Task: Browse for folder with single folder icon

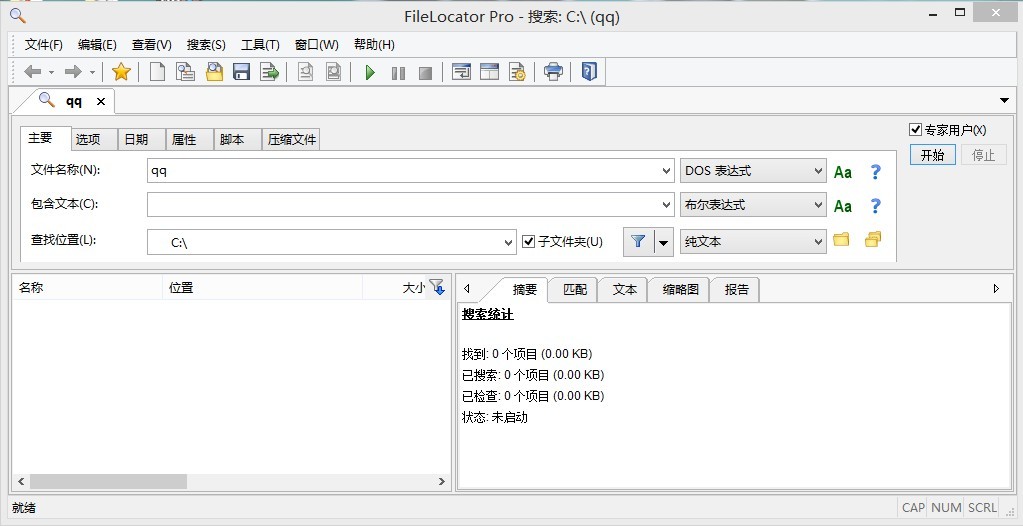Action: (x=841, y=240)
